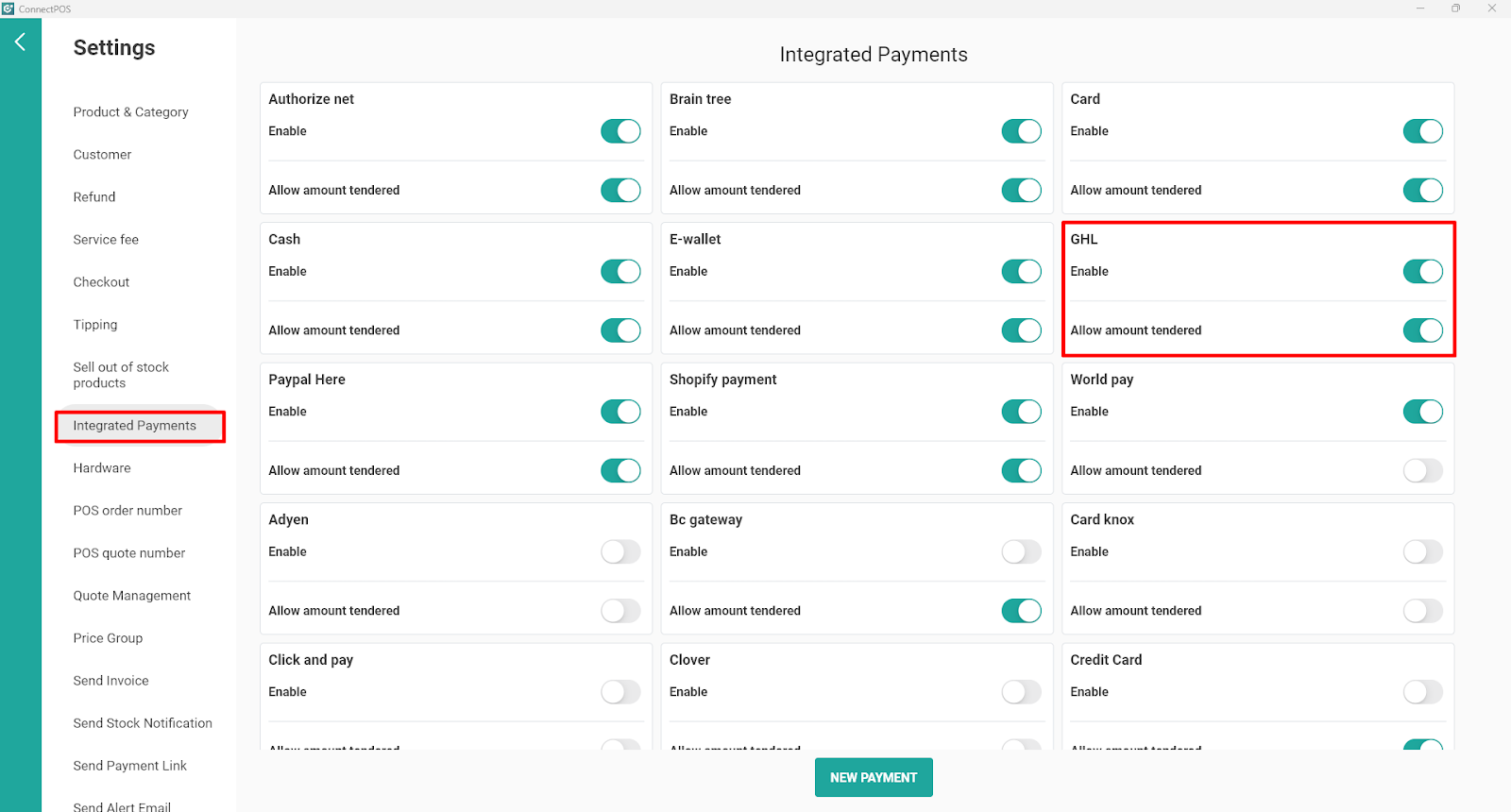
Task: Turn on Allow amount tendered for Card knox
Action: (x=1423, y=611)
